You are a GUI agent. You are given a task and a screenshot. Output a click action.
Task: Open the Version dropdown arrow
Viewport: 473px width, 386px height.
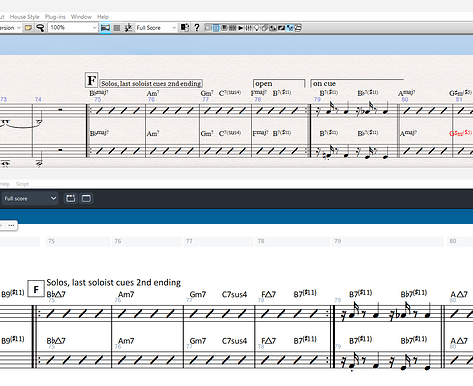pyautogui.click(x=19, y=28)
